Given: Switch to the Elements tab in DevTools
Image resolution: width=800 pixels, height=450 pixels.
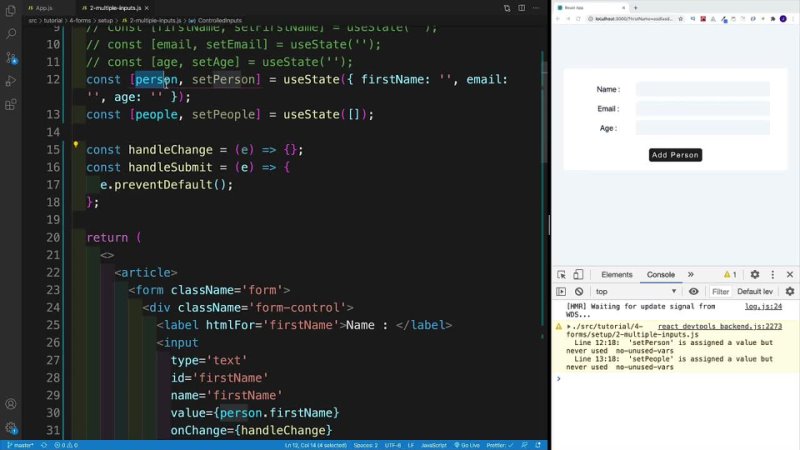Looking at the screenshot, I should [x=616, y=274].
